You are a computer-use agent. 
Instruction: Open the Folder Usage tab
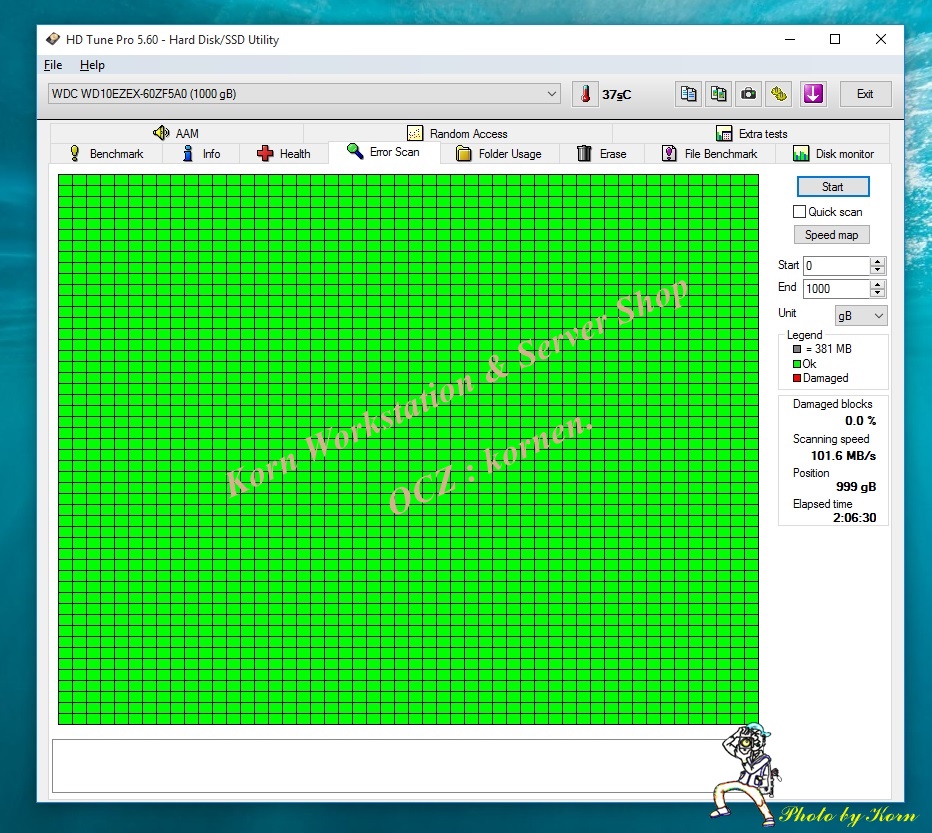coord(499,153)
